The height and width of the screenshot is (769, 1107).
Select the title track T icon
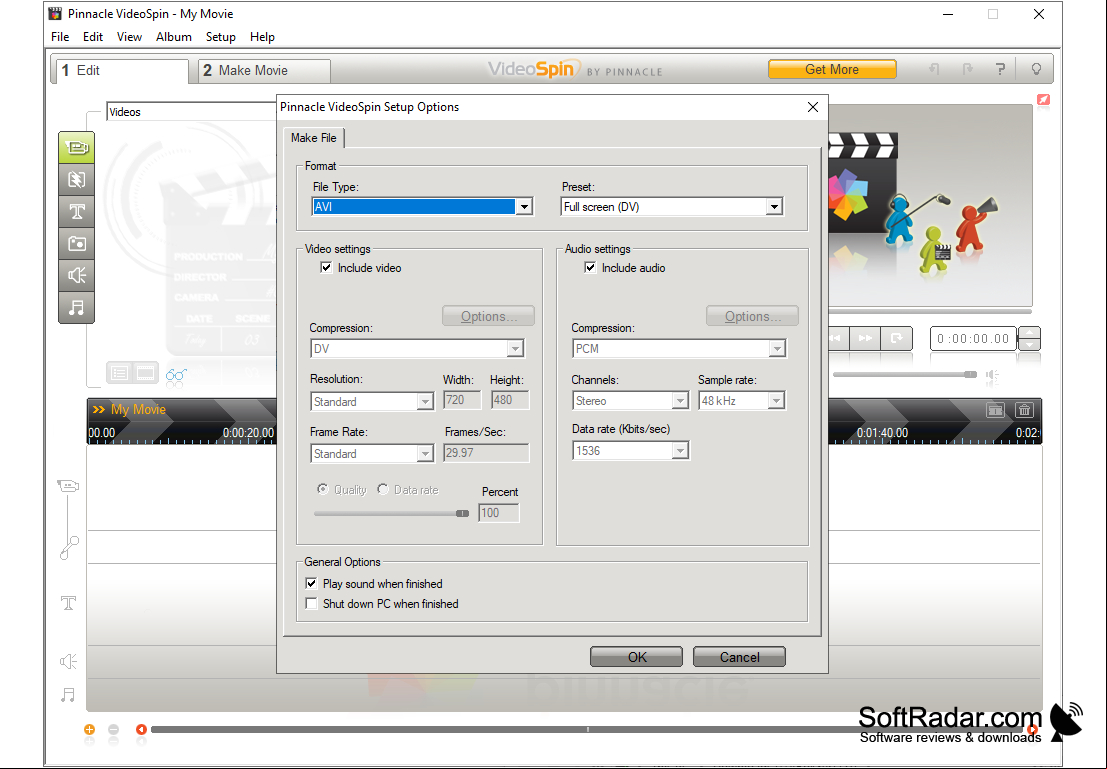pyautogui.click(x=68, y=602)
